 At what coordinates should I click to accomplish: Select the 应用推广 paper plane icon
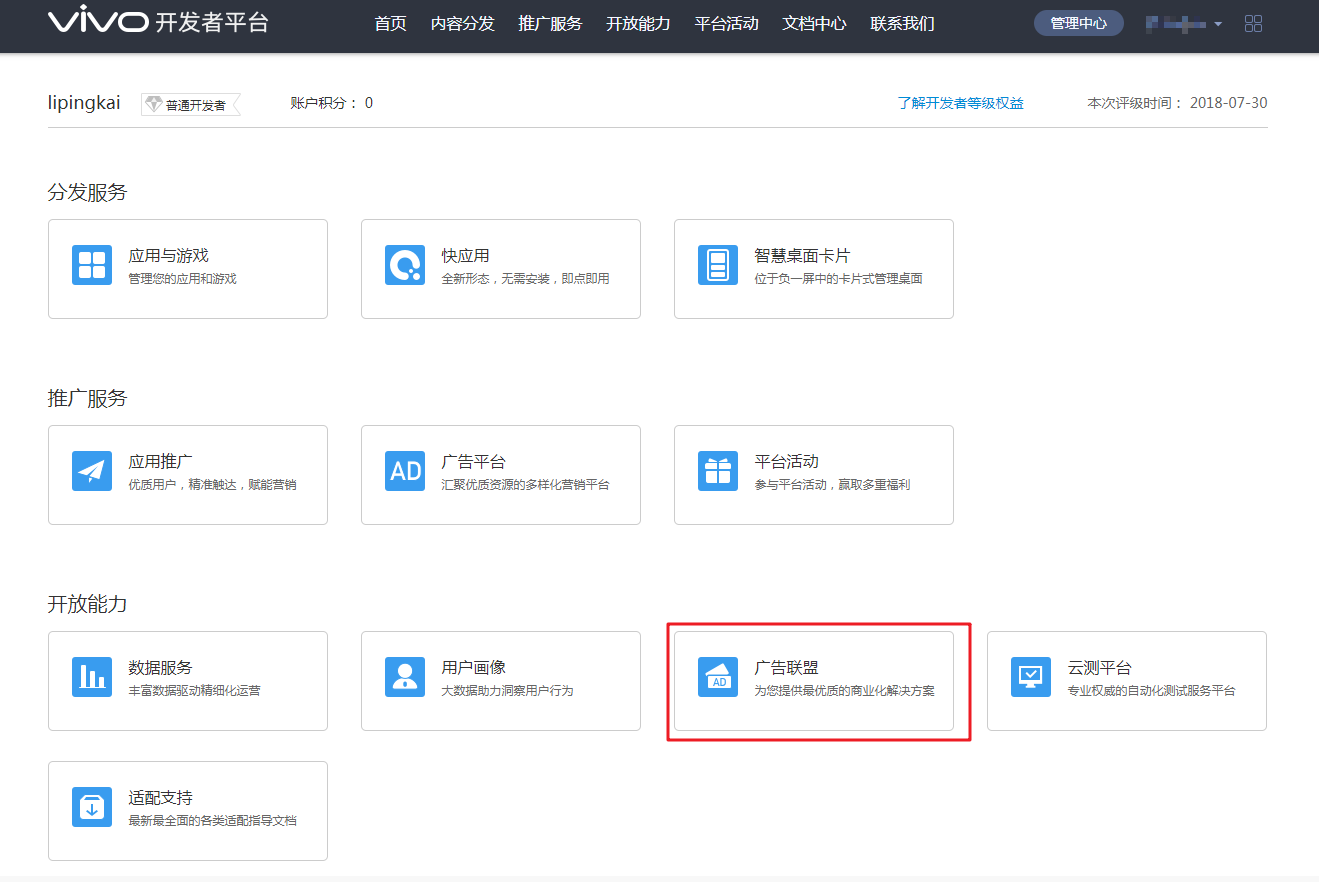point(92,471)
